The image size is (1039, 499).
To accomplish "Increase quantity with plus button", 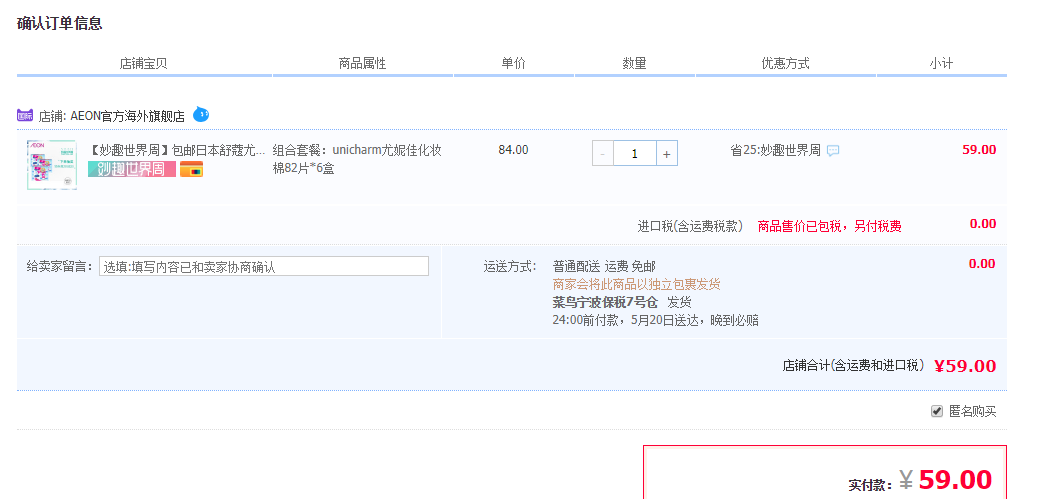I will coord(667,153).
